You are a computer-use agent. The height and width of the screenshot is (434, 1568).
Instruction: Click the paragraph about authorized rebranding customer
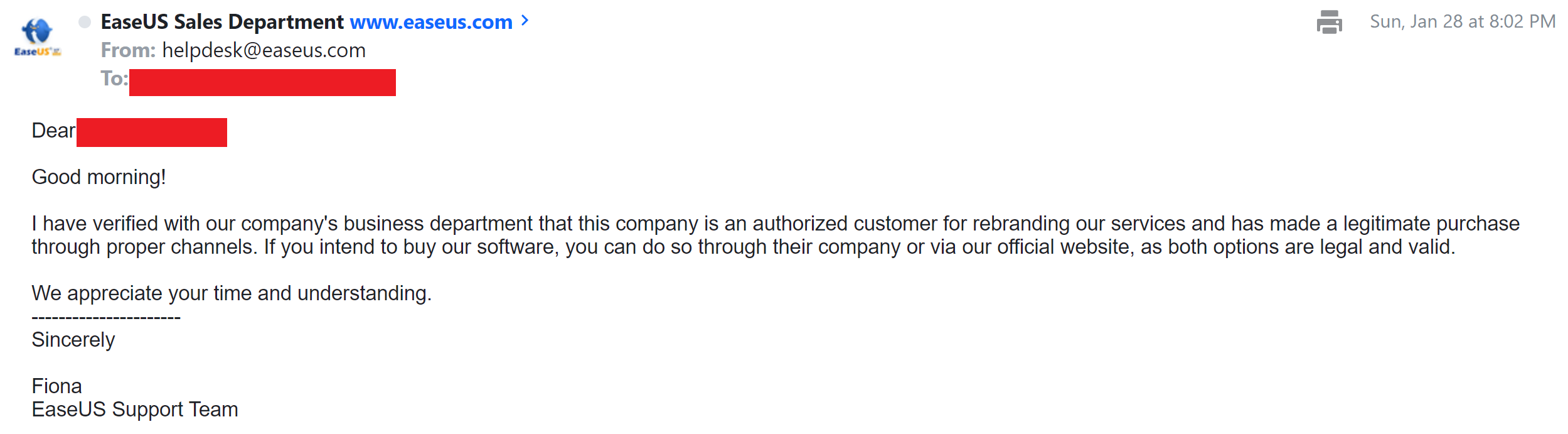click(x=776, y=235)
